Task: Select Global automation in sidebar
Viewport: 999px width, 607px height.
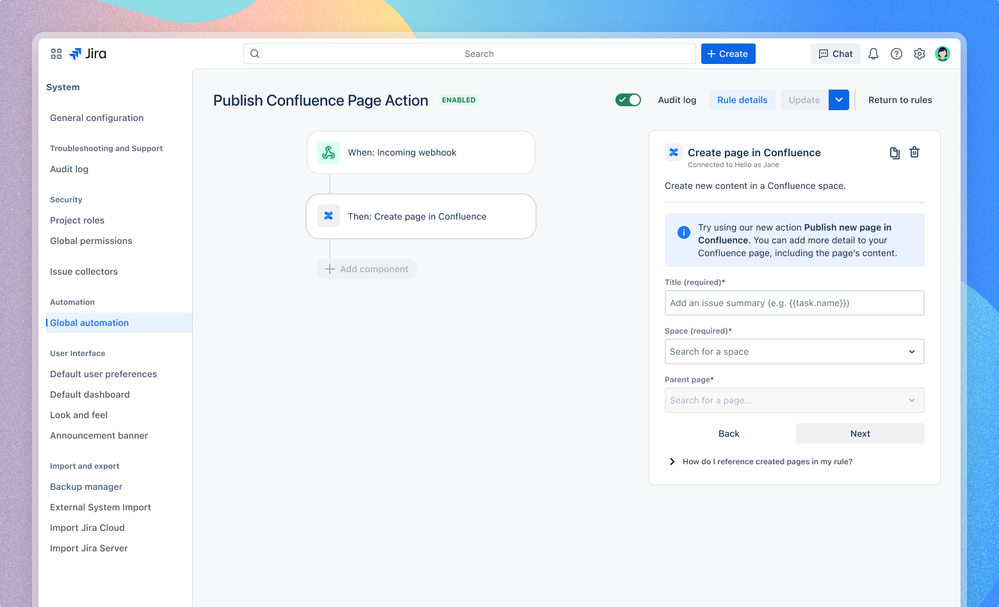Action: point(119,323)
